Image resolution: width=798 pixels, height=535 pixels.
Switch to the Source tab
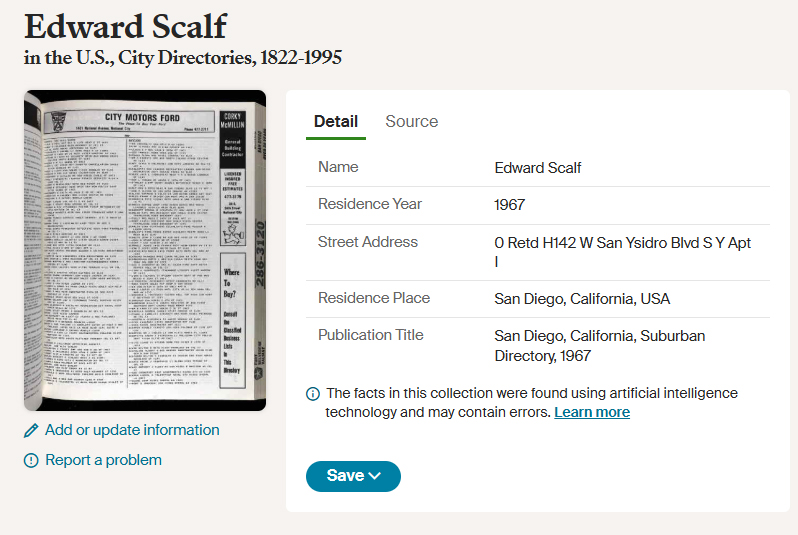[x=411, y=122]
